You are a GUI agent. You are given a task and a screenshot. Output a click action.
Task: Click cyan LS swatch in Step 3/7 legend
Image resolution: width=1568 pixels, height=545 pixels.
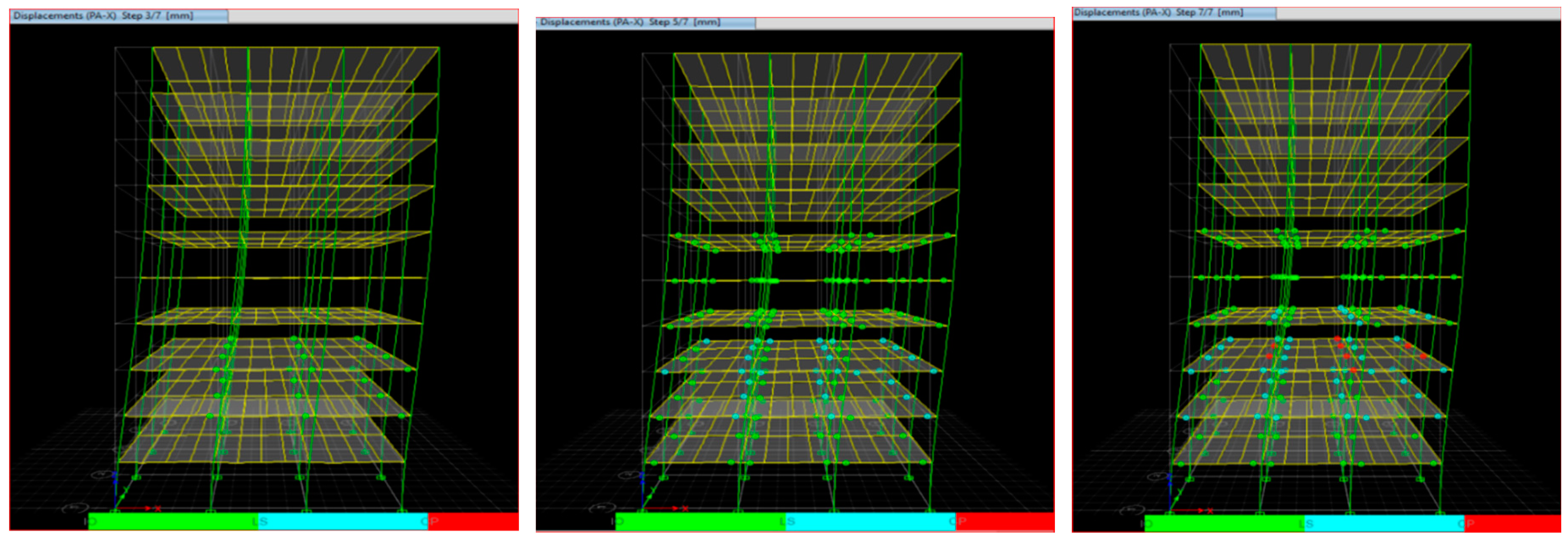pyautogui.click(x=343, y=521)
